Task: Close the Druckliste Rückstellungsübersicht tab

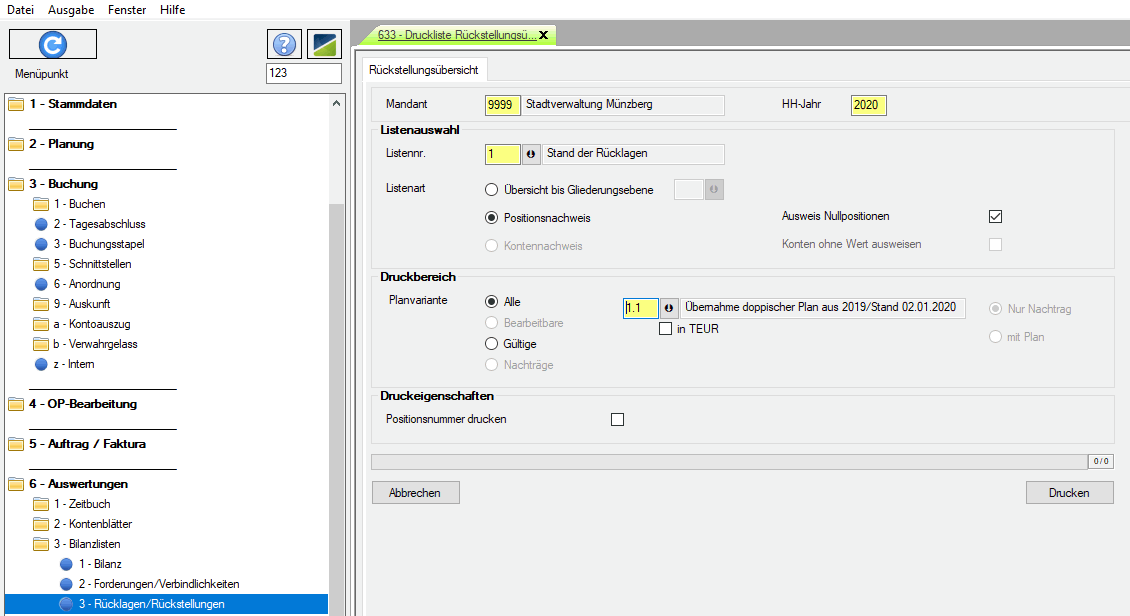Action: coord(543,35)
